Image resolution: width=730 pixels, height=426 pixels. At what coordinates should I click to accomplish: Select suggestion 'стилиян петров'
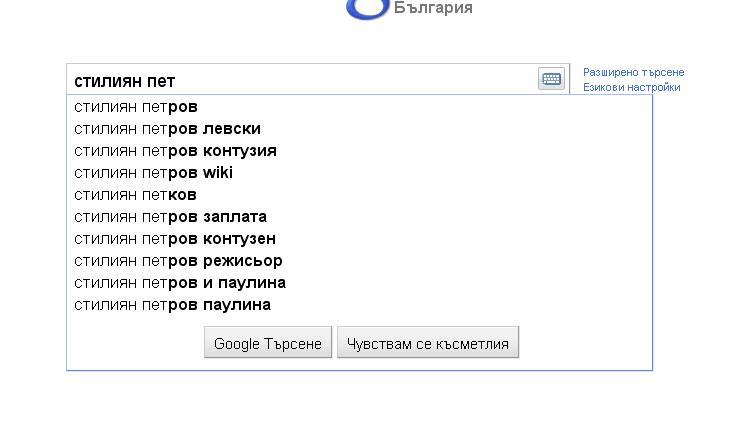(359, 107)
